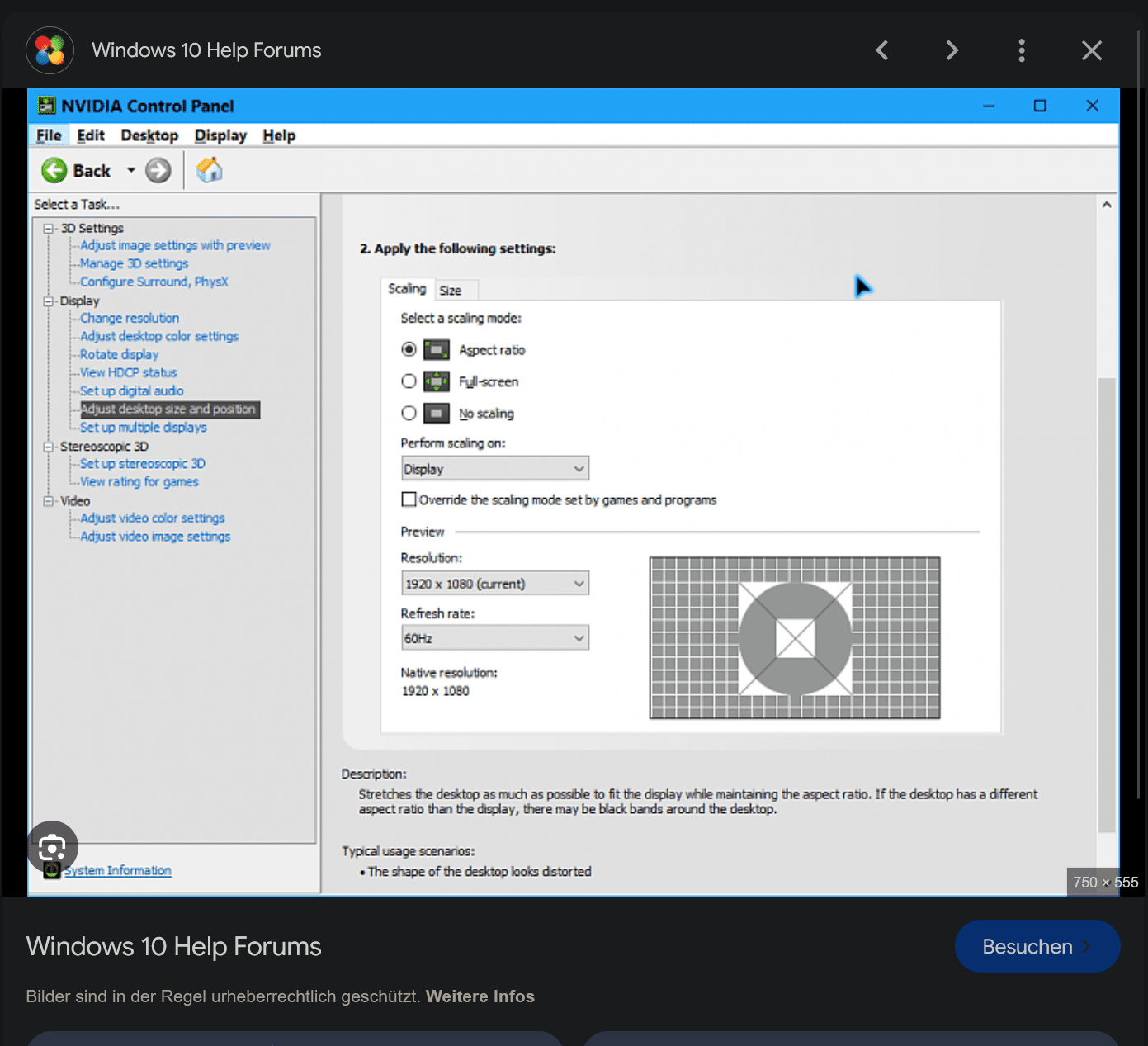Click the vertical scrollbar thumb in settings pane

click(1107, 605)
